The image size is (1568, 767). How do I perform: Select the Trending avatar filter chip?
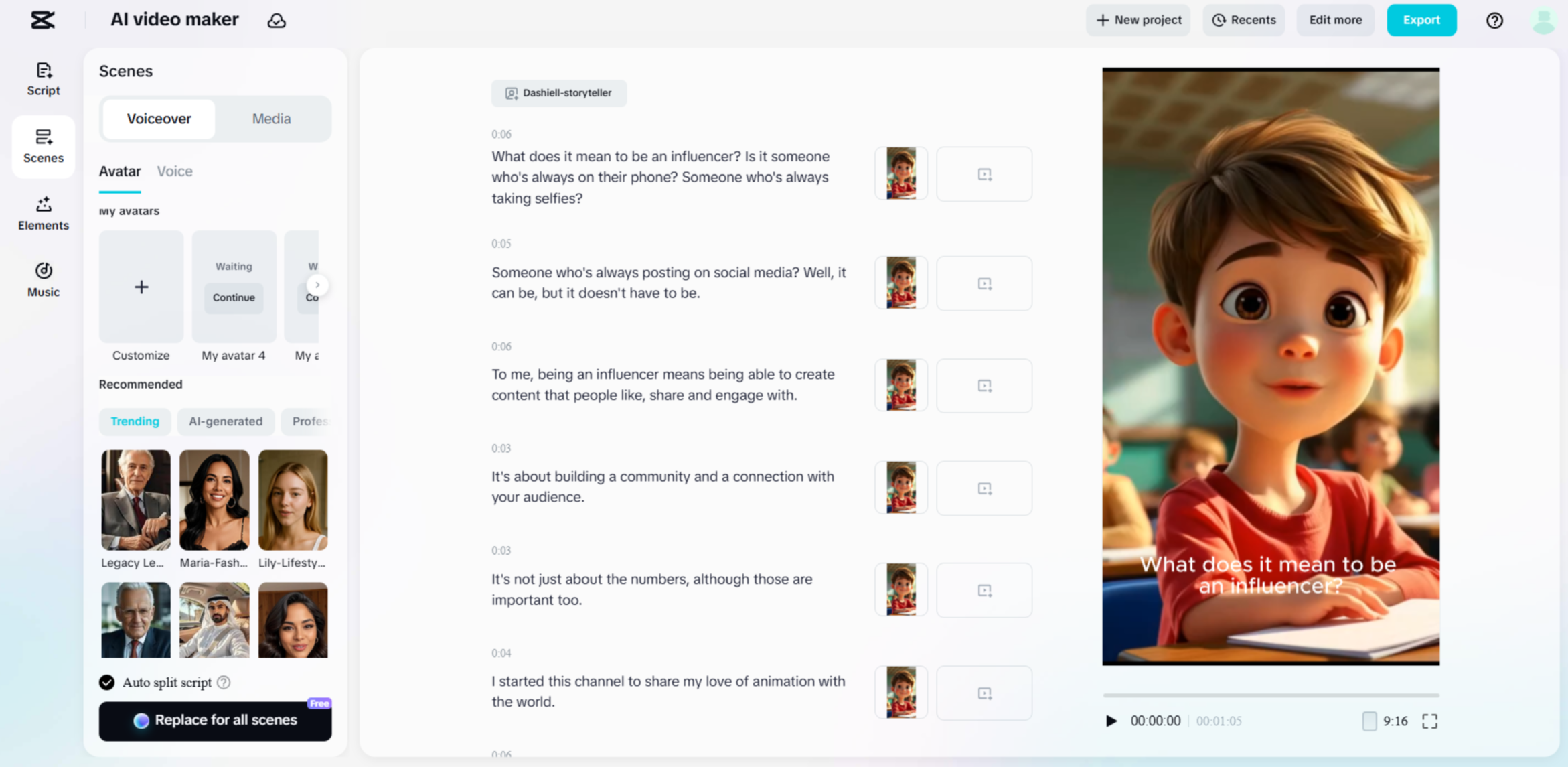[x=135, y=421]
